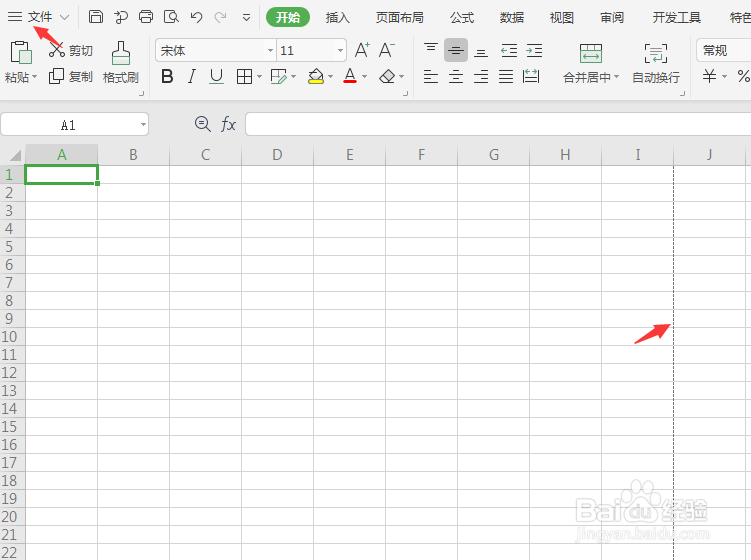Decrease indent icon
Screen dimensions: 751x560
point(509,50)
